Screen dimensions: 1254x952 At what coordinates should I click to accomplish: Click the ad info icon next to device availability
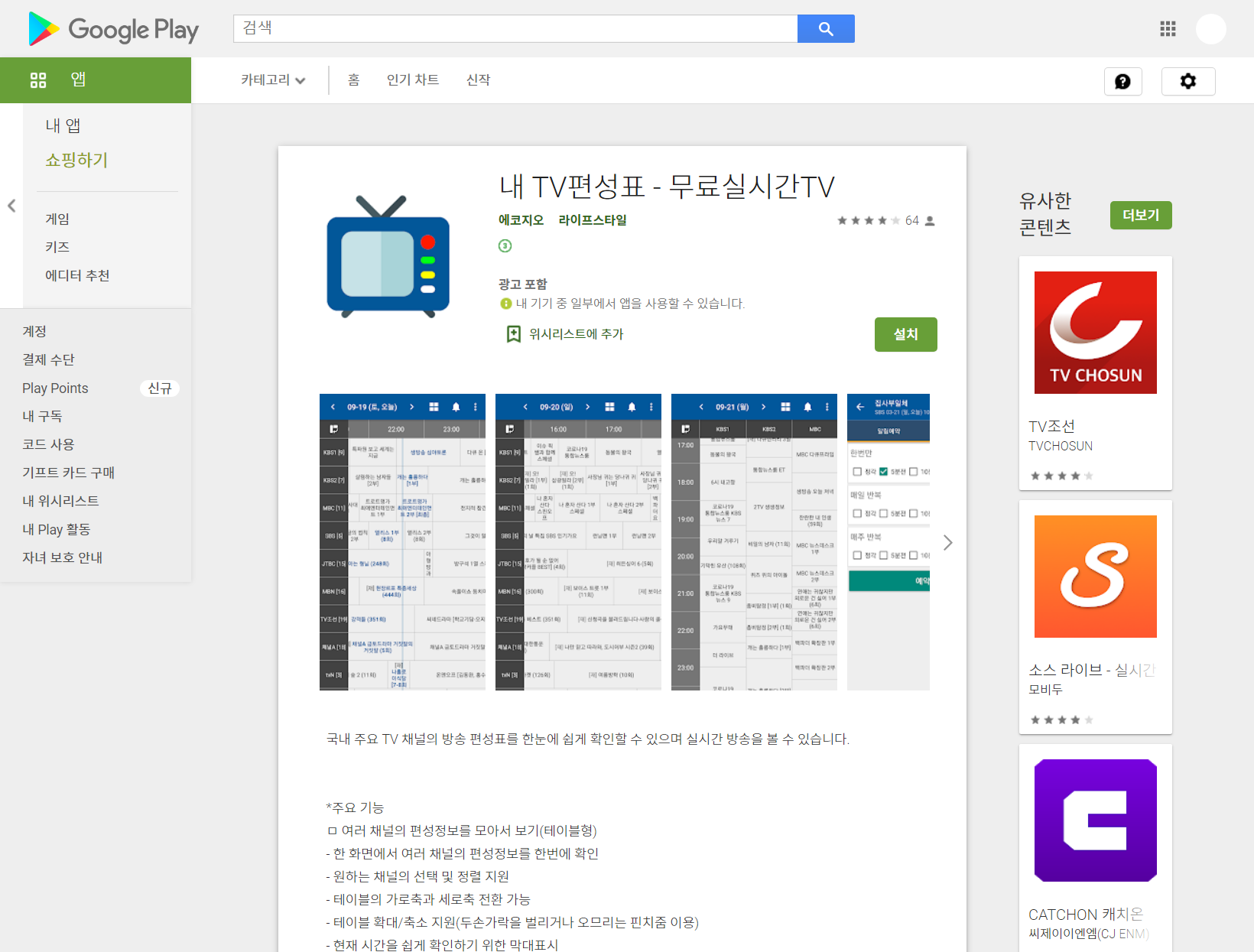(505, 304)
